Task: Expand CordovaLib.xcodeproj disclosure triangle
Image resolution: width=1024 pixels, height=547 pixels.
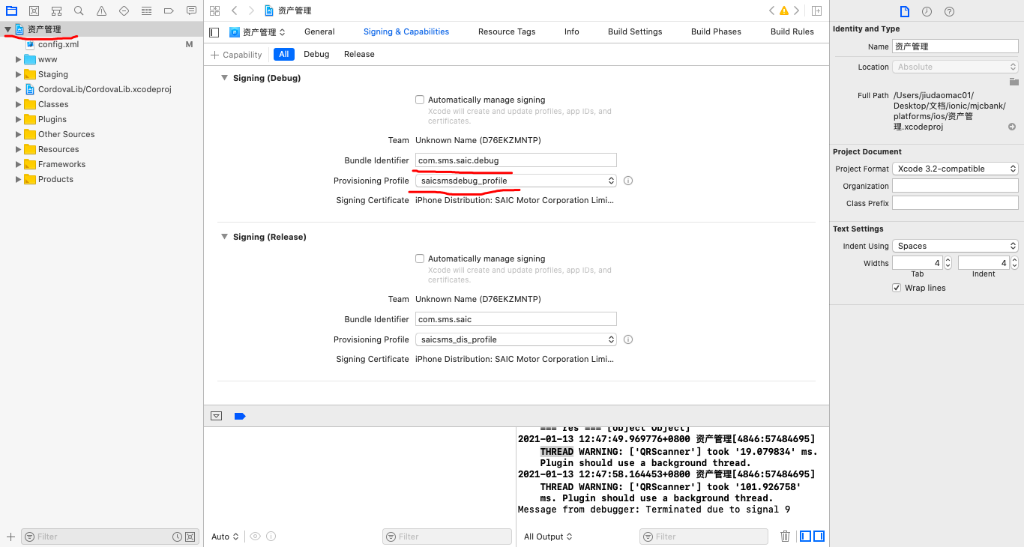Action: tap(18, 89)
